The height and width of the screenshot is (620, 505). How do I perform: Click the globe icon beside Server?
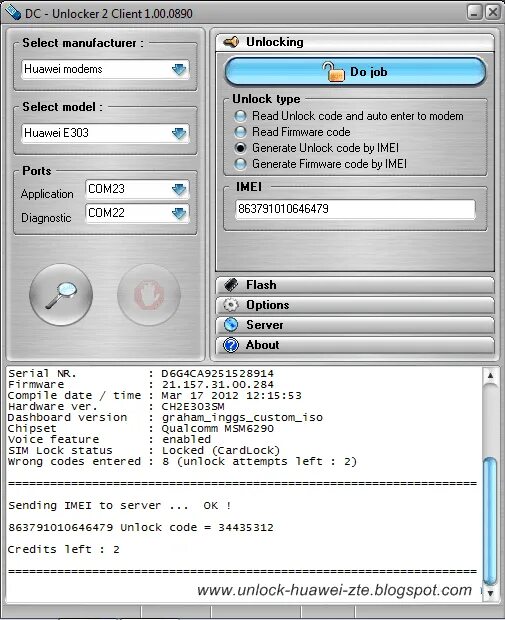click(x=231, y=325)
